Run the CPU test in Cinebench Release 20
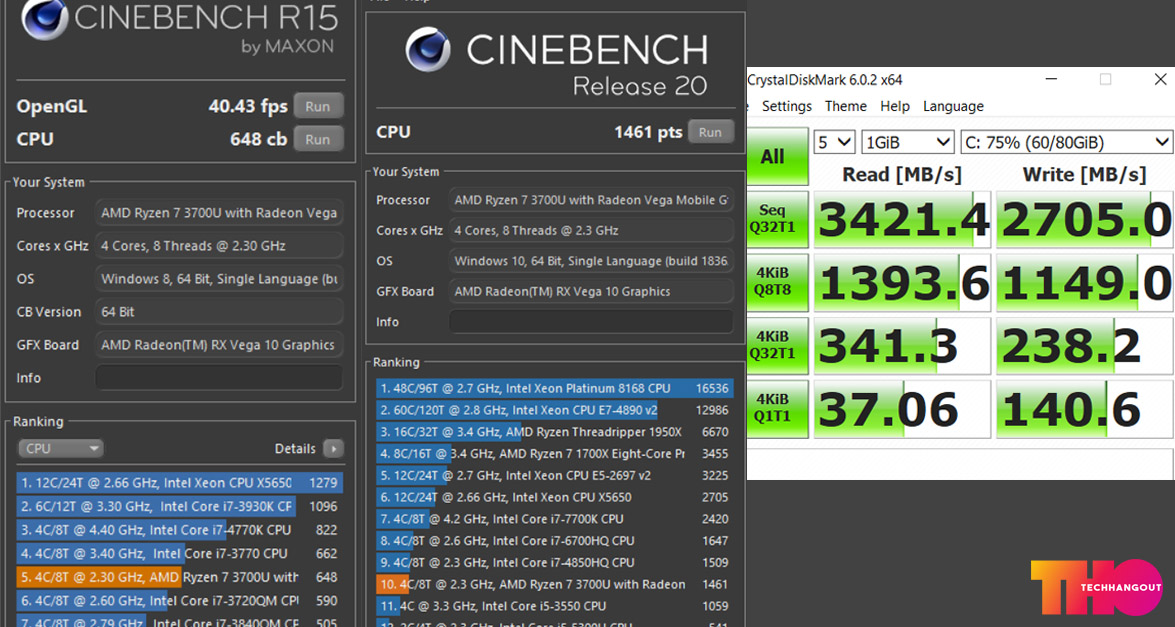The height and width of the screenshot is (627, 1175). pos(710,133)
